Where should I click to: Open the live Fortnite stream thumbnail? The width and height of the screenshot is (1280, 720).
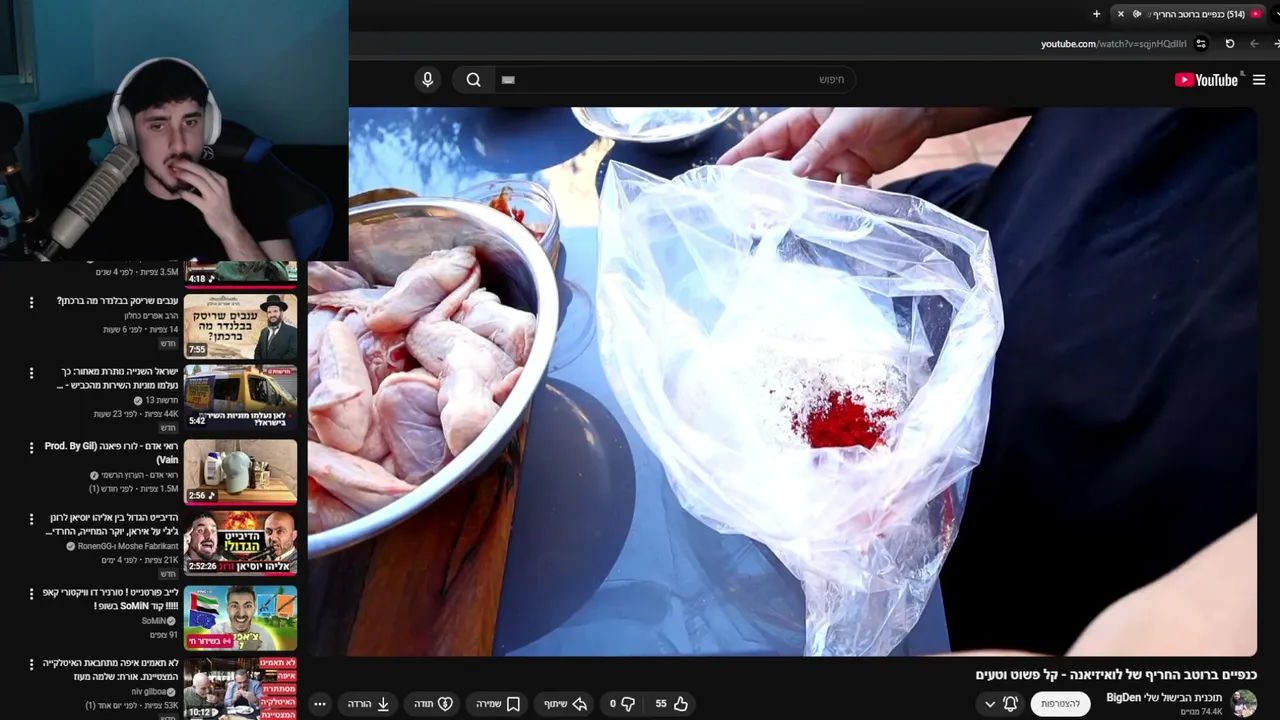click(240, 617)
